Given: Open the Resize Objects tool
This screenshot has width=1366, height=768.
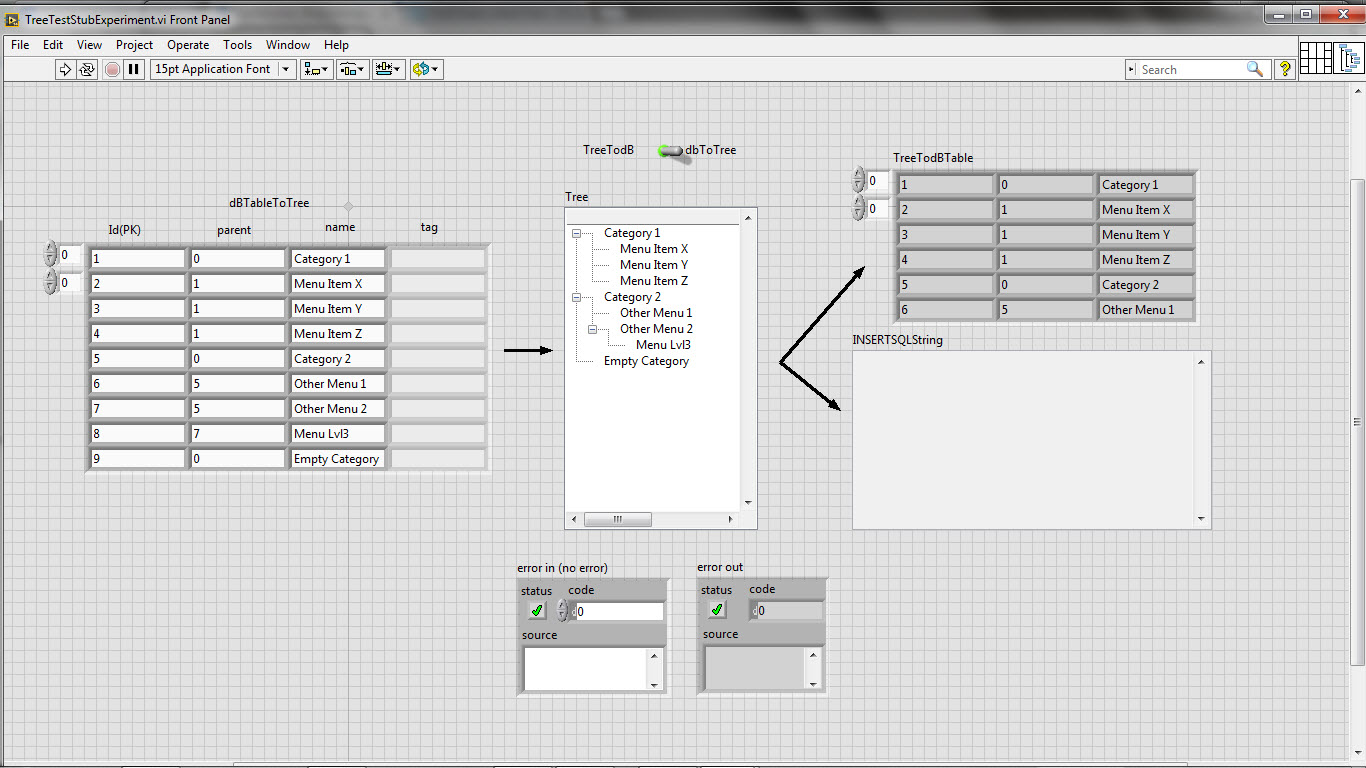Looking at the screenshot, I should [387, 69].
